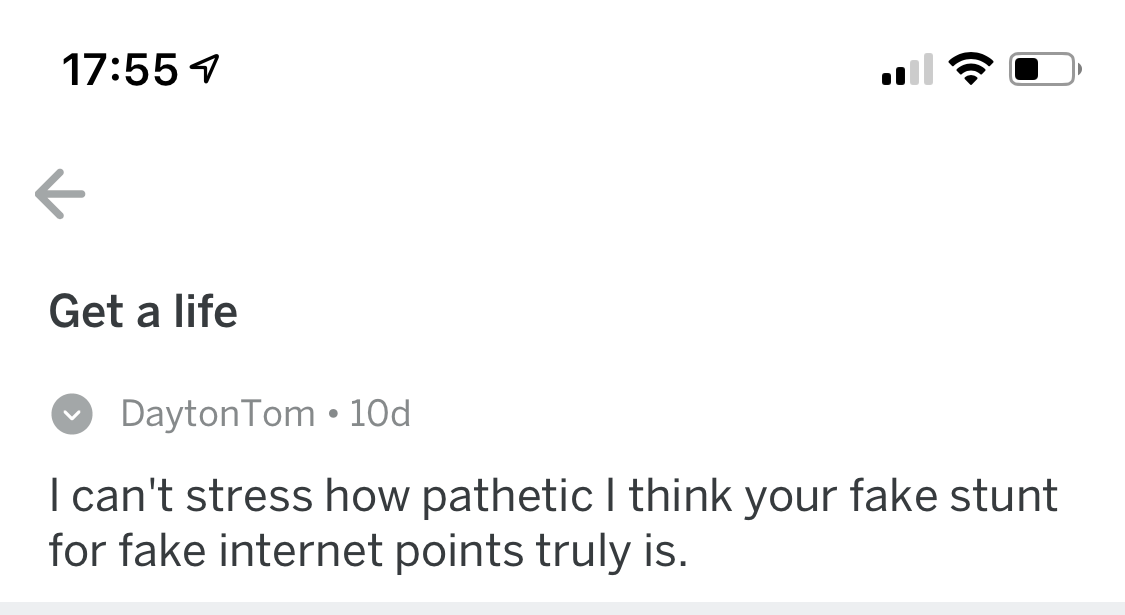Click the word 'truly' in the message
Image resolution: width=1125 pixels, height=615 pixels.
pos(583,553)
